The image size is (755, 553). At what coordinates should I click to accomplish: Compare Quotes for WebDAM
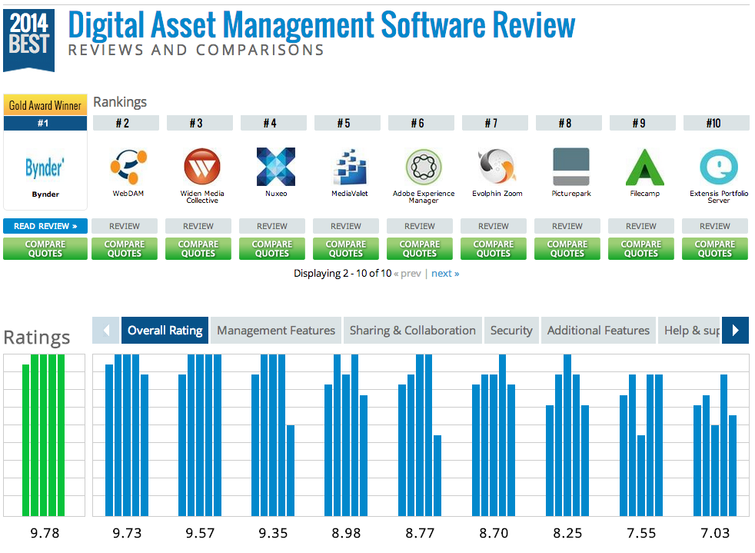click(x=124, y=249)
